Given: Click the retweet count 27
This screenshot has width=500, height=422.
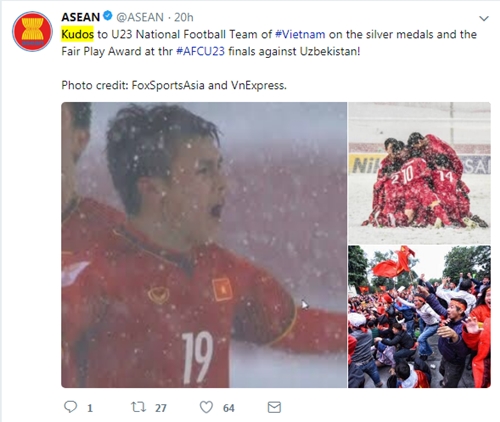Looking at the screenshot, I should coord(161,408).
